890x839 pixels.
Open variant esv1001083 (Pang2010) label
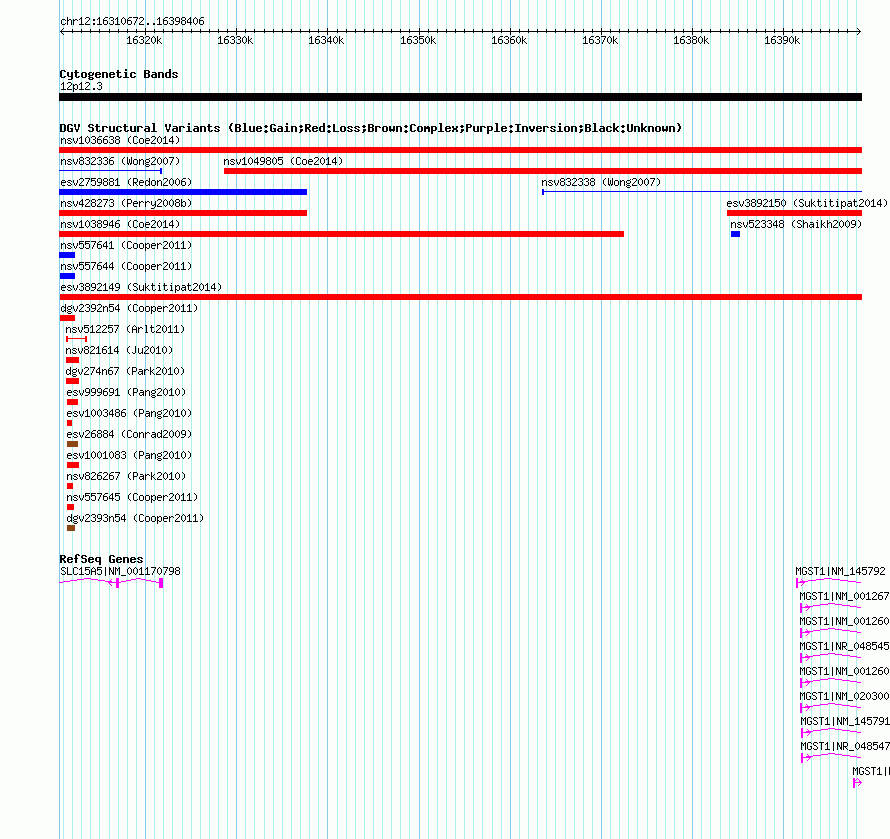[129, 455]
